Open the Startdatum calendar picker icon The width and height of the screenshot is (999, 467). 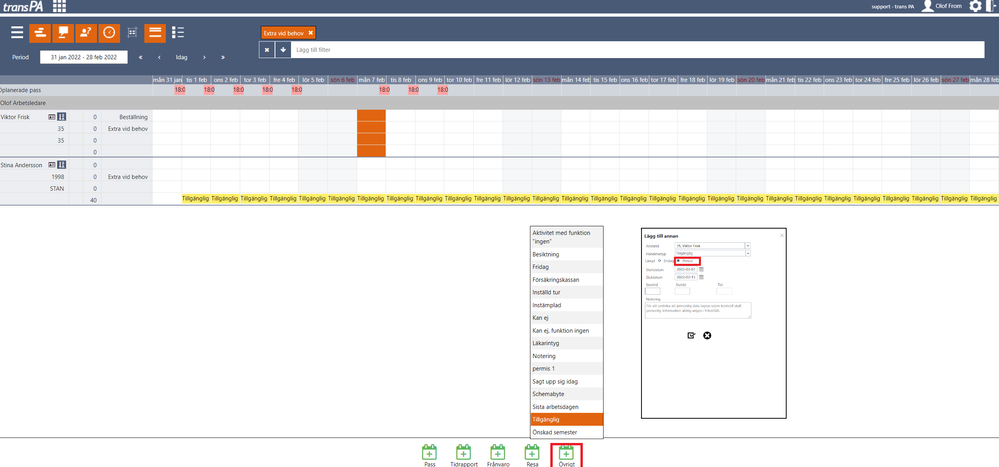tap(701, 269)
